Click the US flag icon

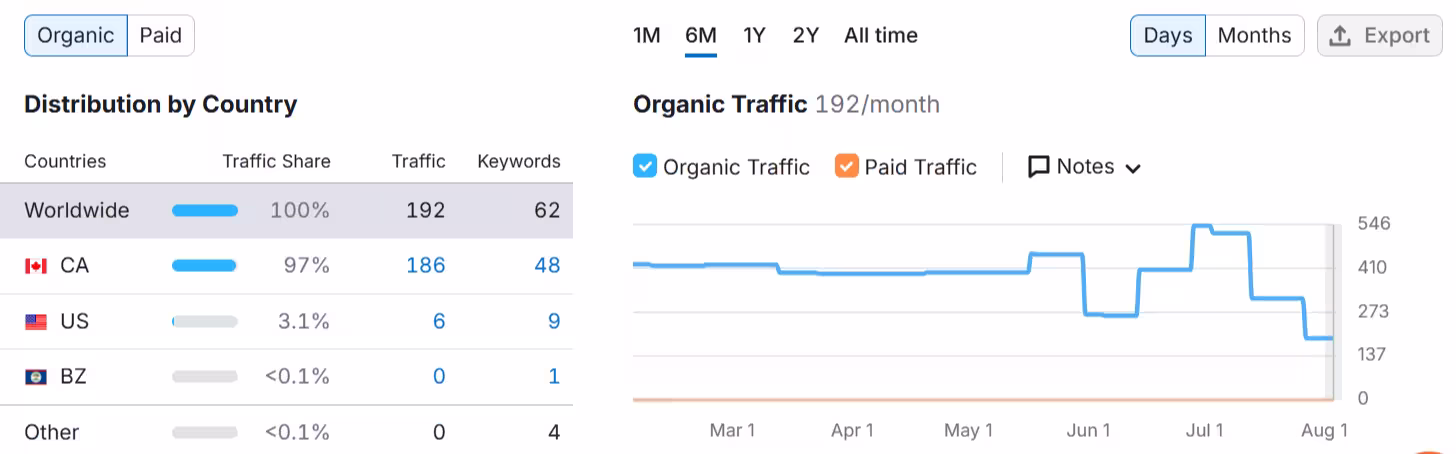(x=36, y=322)
